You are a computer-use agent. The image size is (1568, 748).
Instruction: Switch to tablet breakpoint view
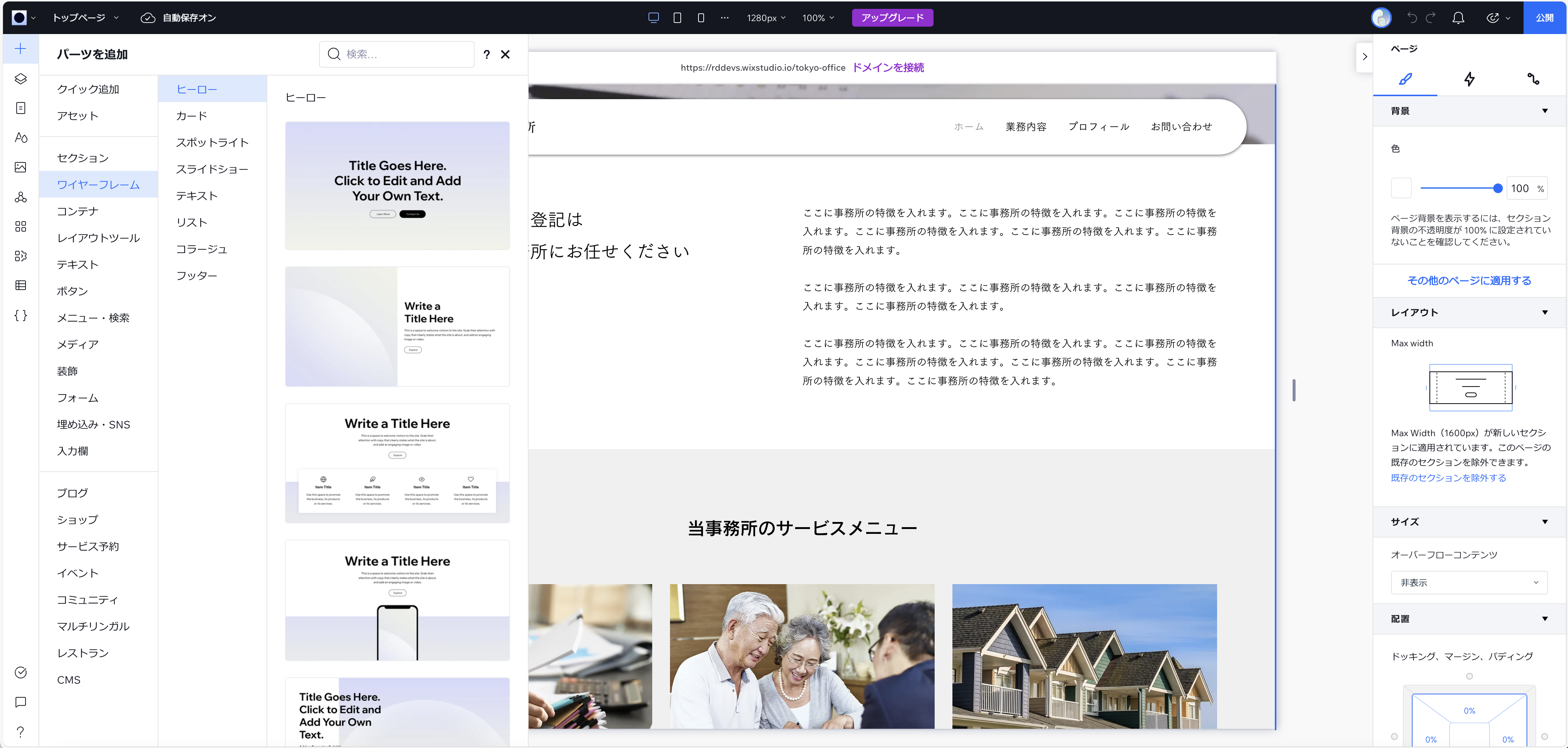[677, 18]
